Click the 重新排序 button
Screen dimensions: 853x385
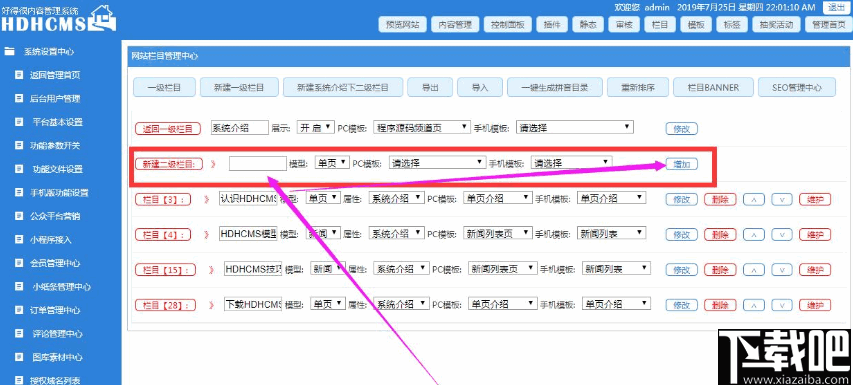pos(638,87)
